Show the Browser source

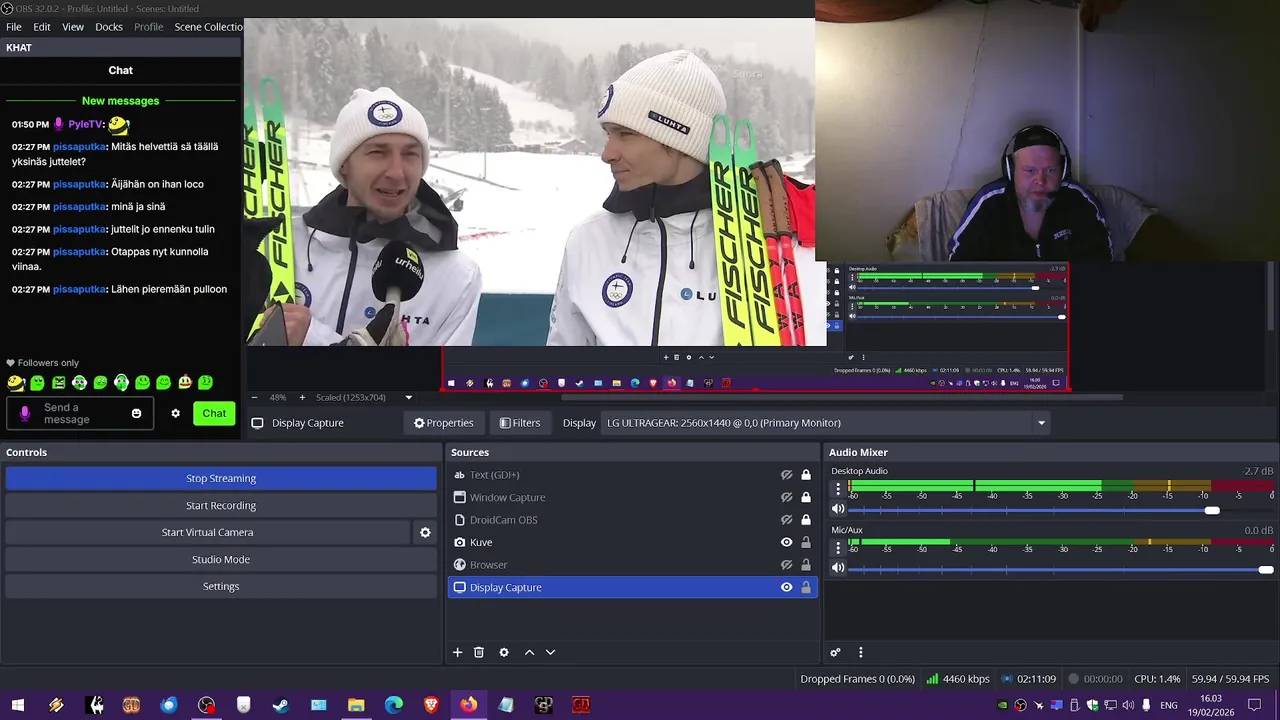point(787,565)
